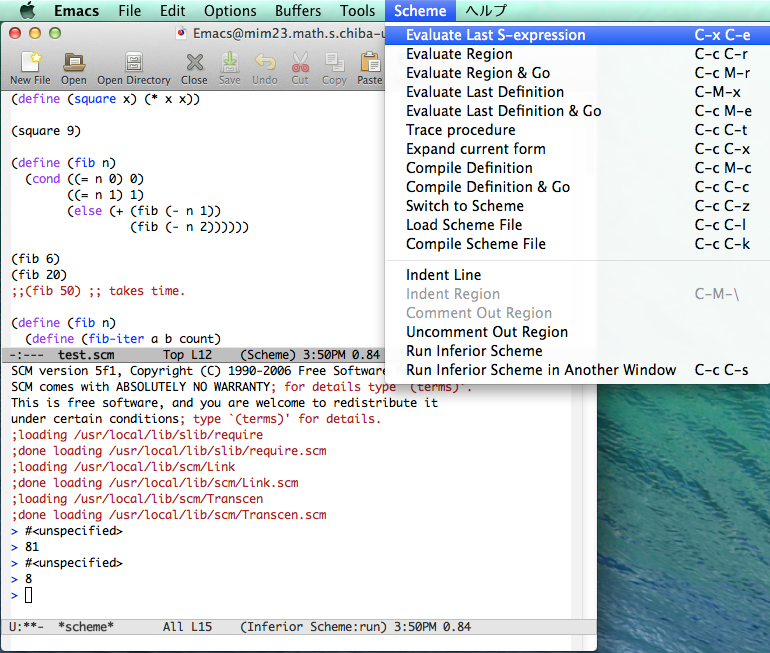Choose Evaluate Region menu item
This screenshot has height=653, width=770.
(578, 54)
